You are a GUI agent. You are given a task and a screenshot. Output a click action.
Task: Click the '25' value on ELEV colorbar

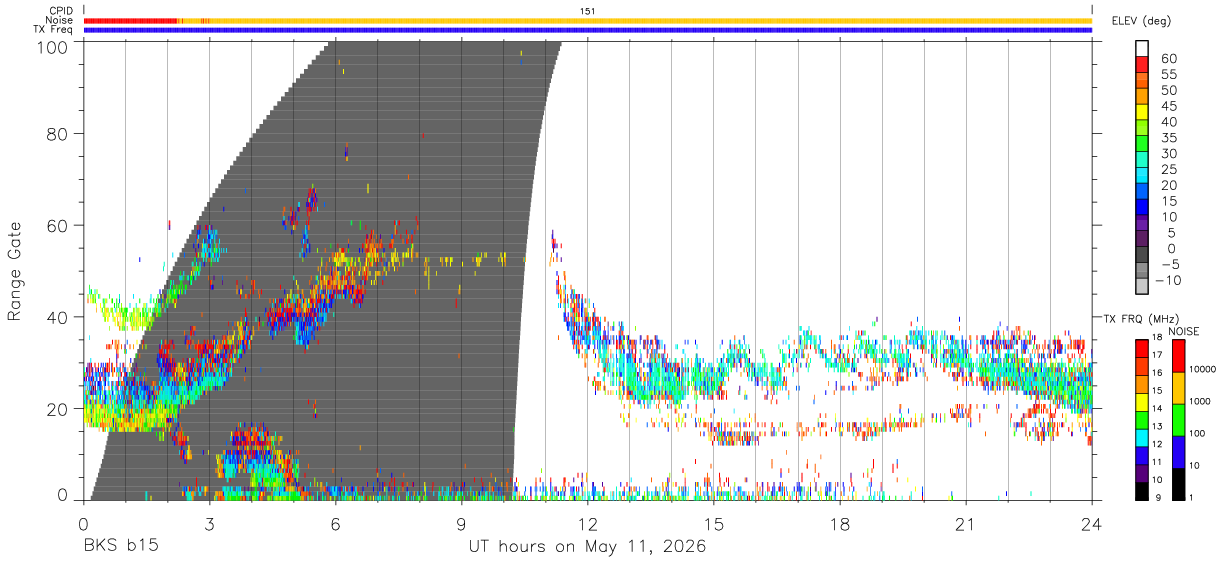point(1169,170)
